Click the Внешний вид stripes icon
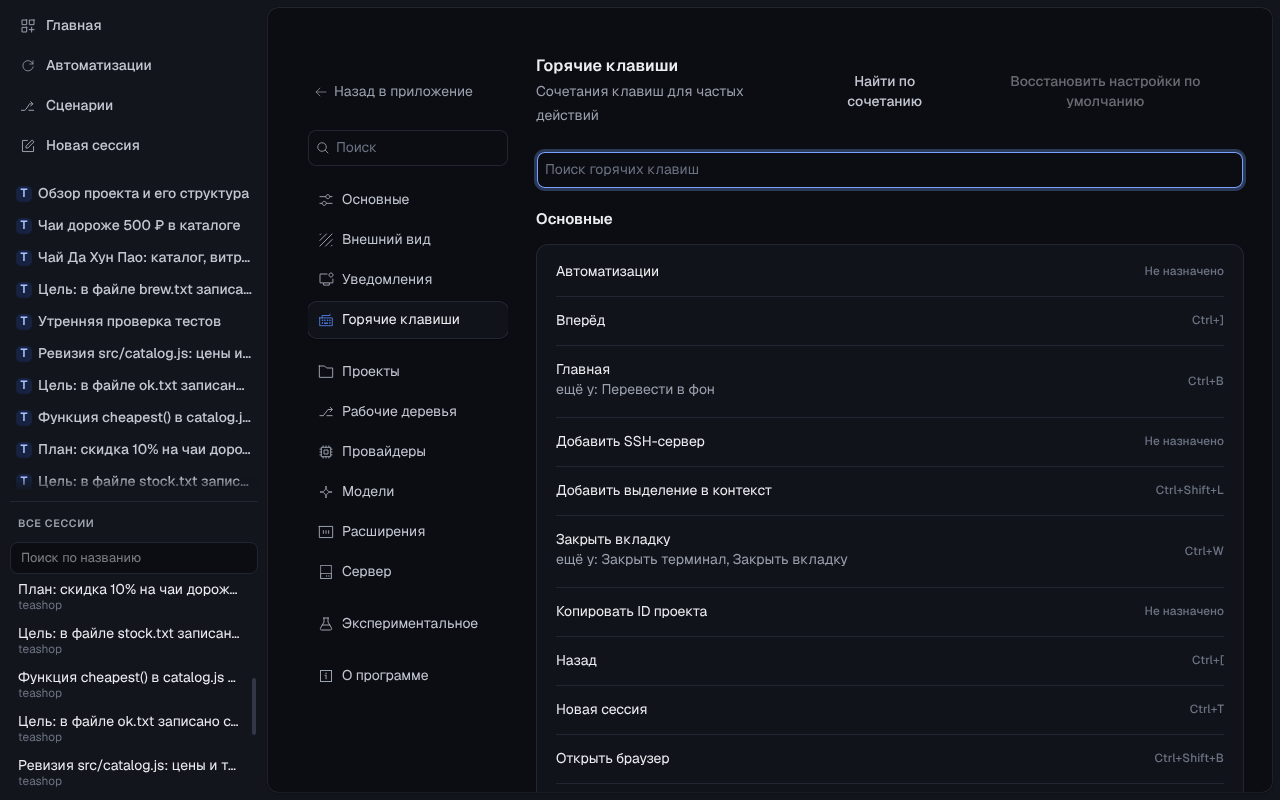Screen dimensions: 1280x800 coord(326,240)
